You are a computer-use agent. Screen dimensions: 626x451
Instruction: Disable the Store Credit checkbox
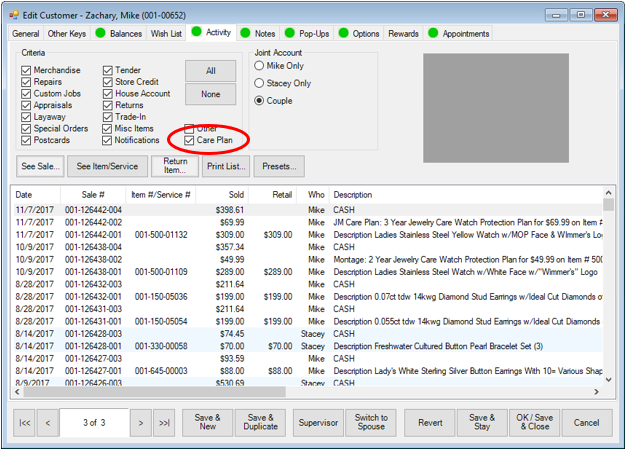point(108,83)
